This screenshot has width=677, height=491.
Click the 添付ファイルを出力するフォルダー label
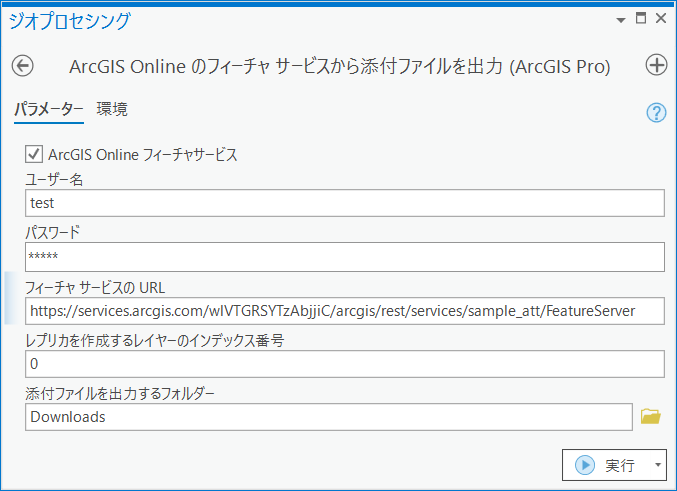120,394
